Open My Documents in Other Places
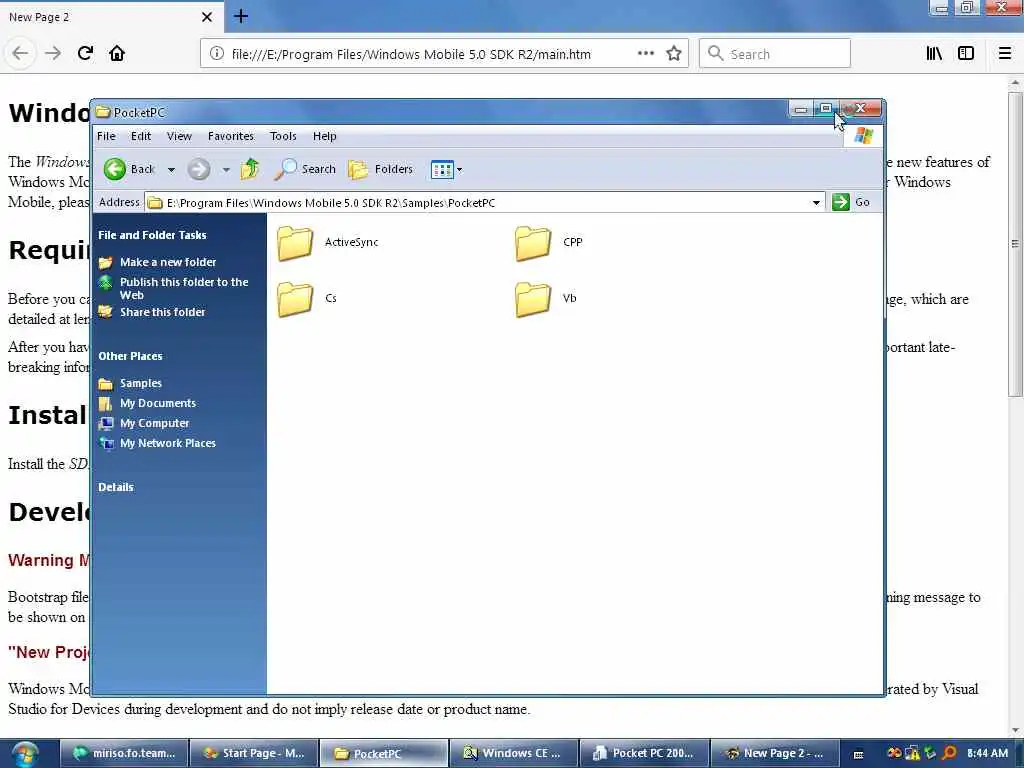Image resolution: width=1024 pixels, height=768 pixels. (157, 404)
